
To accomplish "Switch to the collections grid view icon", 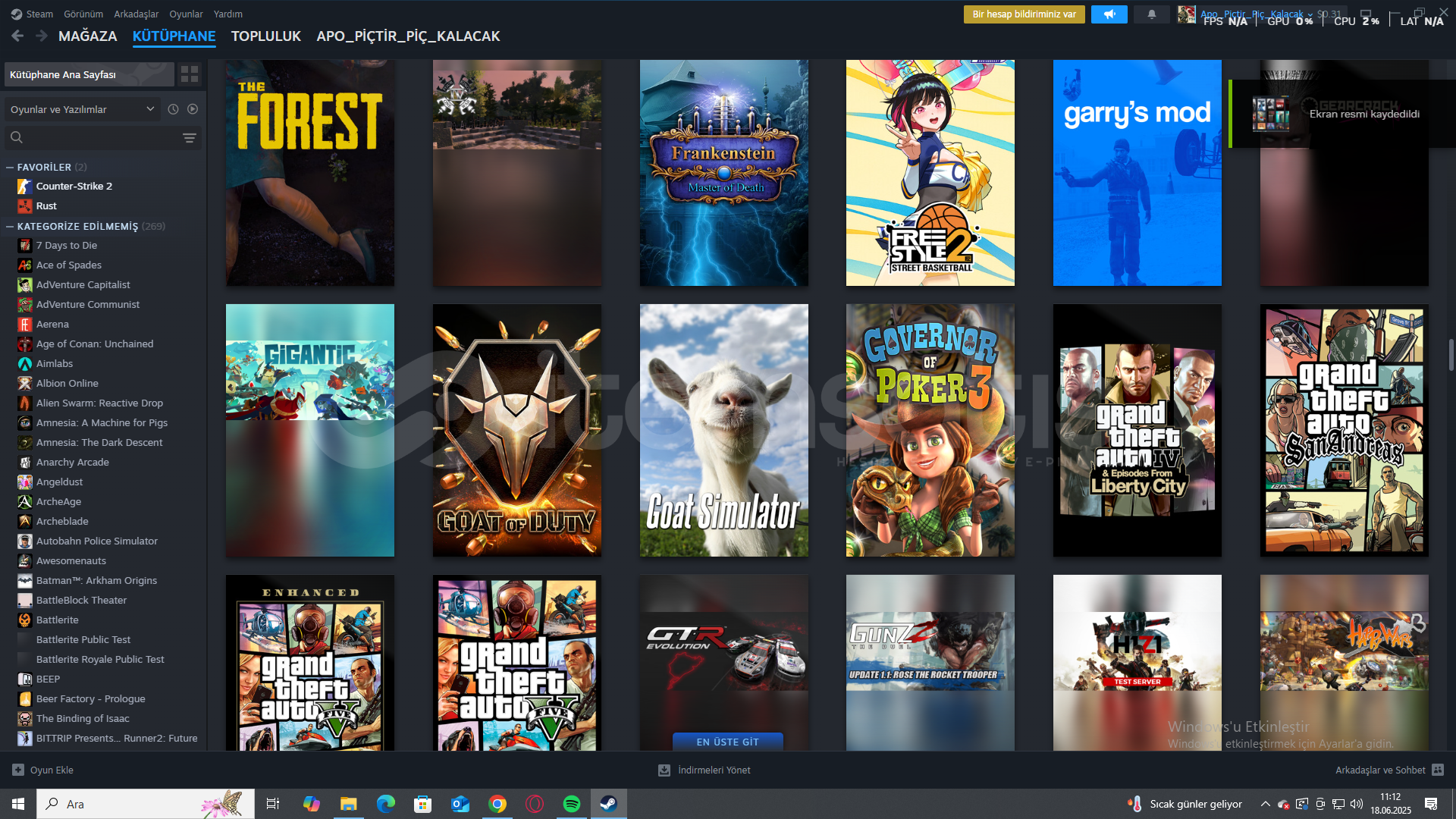I will [189, 74].
